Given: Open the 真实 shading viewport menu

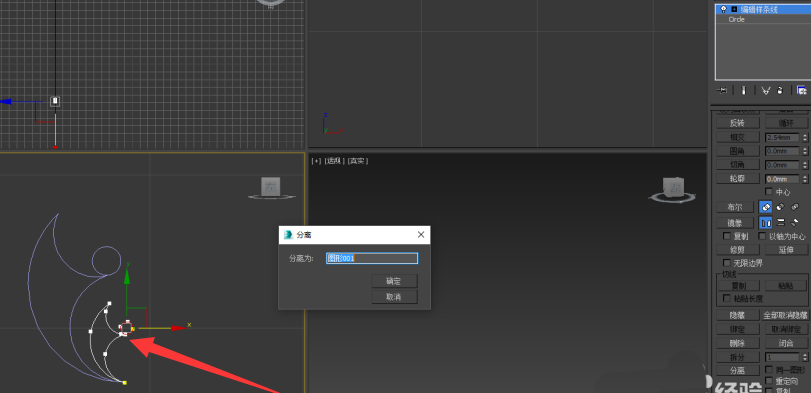Looking at the screenshot, I should tap(357, 161).
